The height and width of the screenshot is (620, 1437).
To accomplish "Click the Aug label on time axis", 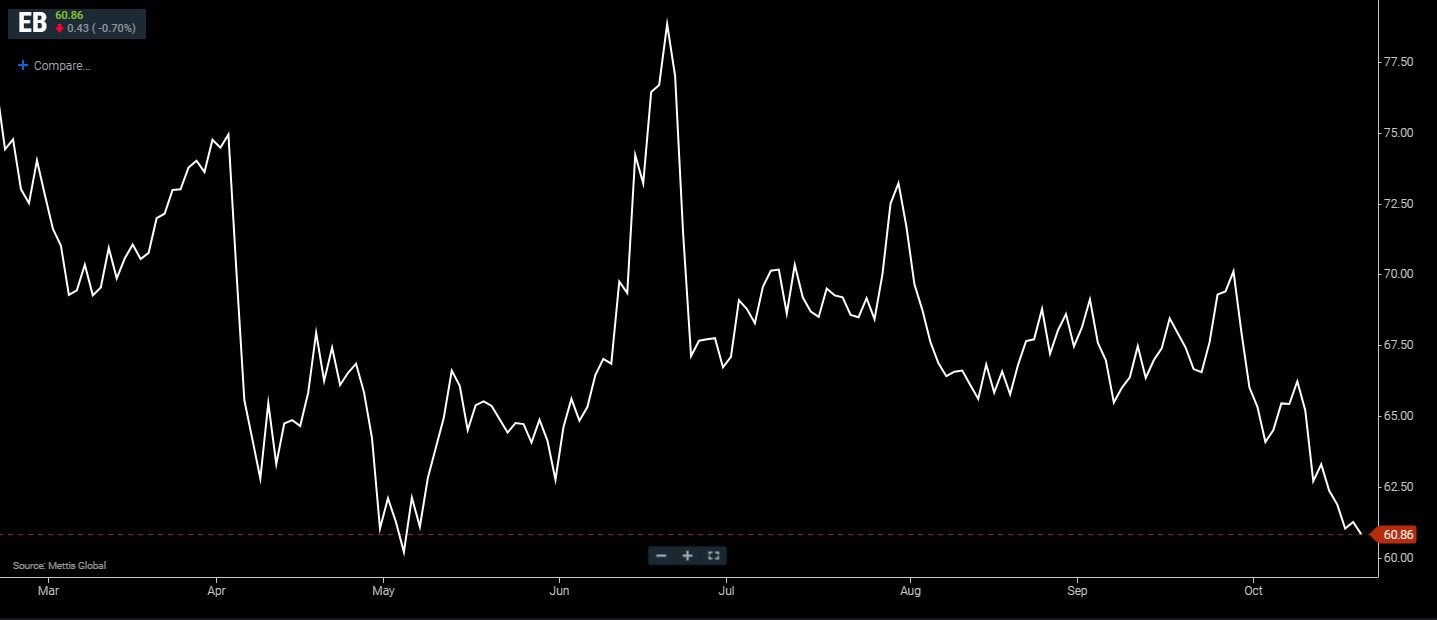I will (x=909, y=591).
